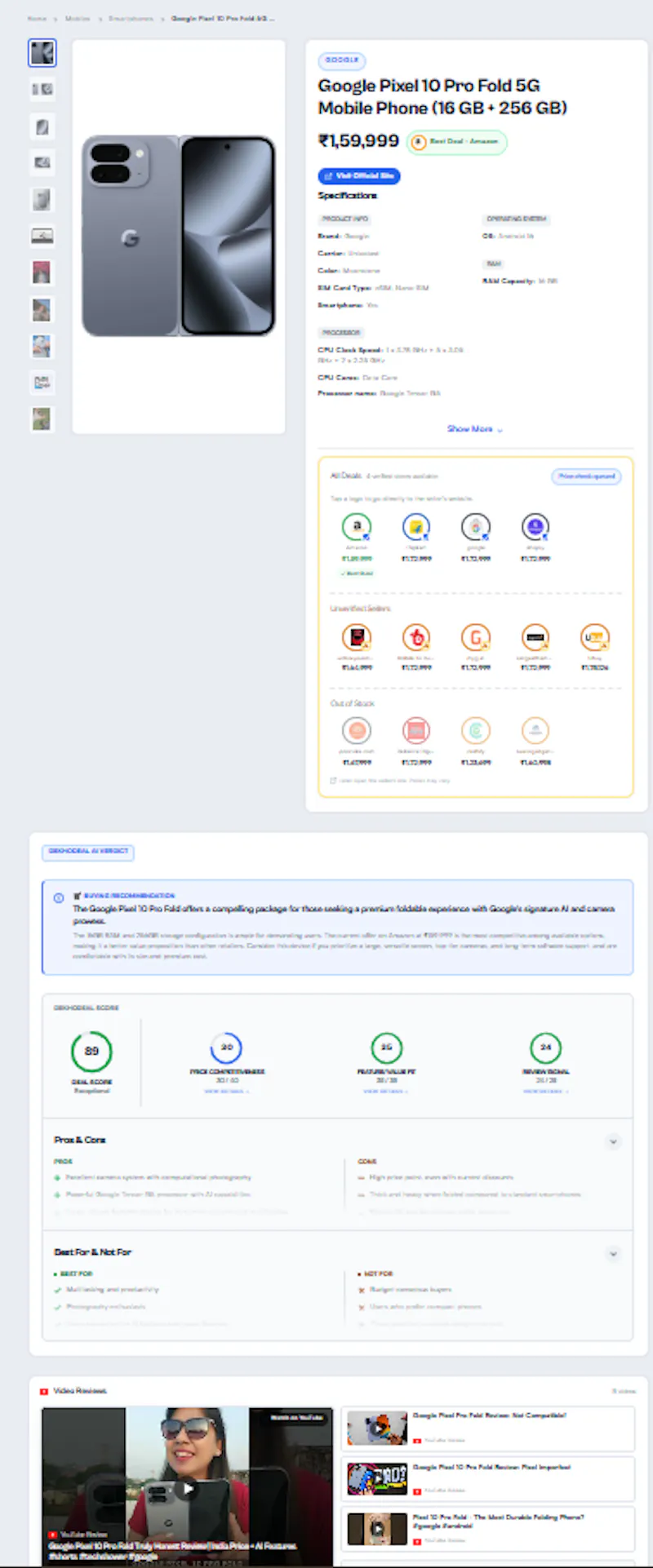Select the ninth product thumbnail

click(42, 346)
